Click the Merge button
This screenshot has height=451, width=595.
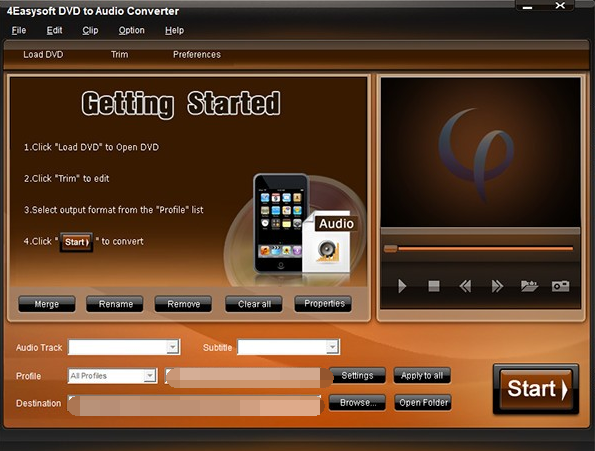point(47,304)
